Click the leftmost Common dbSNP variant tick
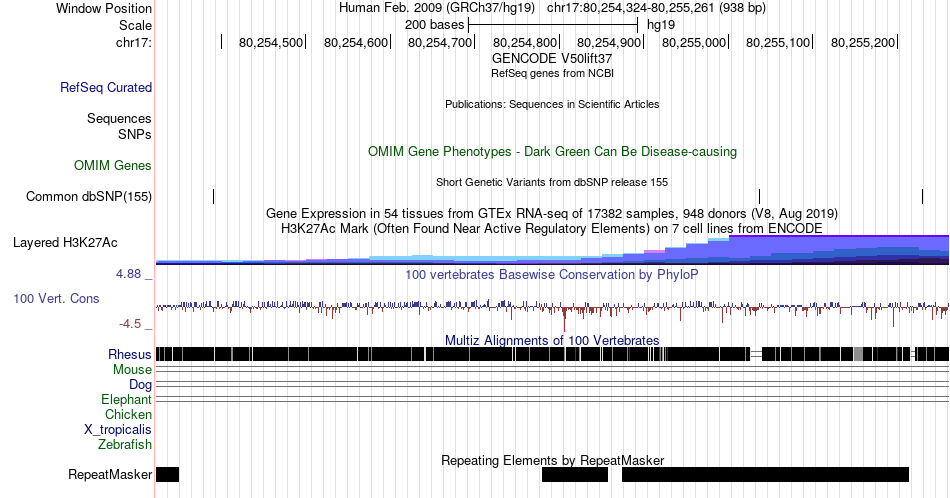 tap(214, 196)
